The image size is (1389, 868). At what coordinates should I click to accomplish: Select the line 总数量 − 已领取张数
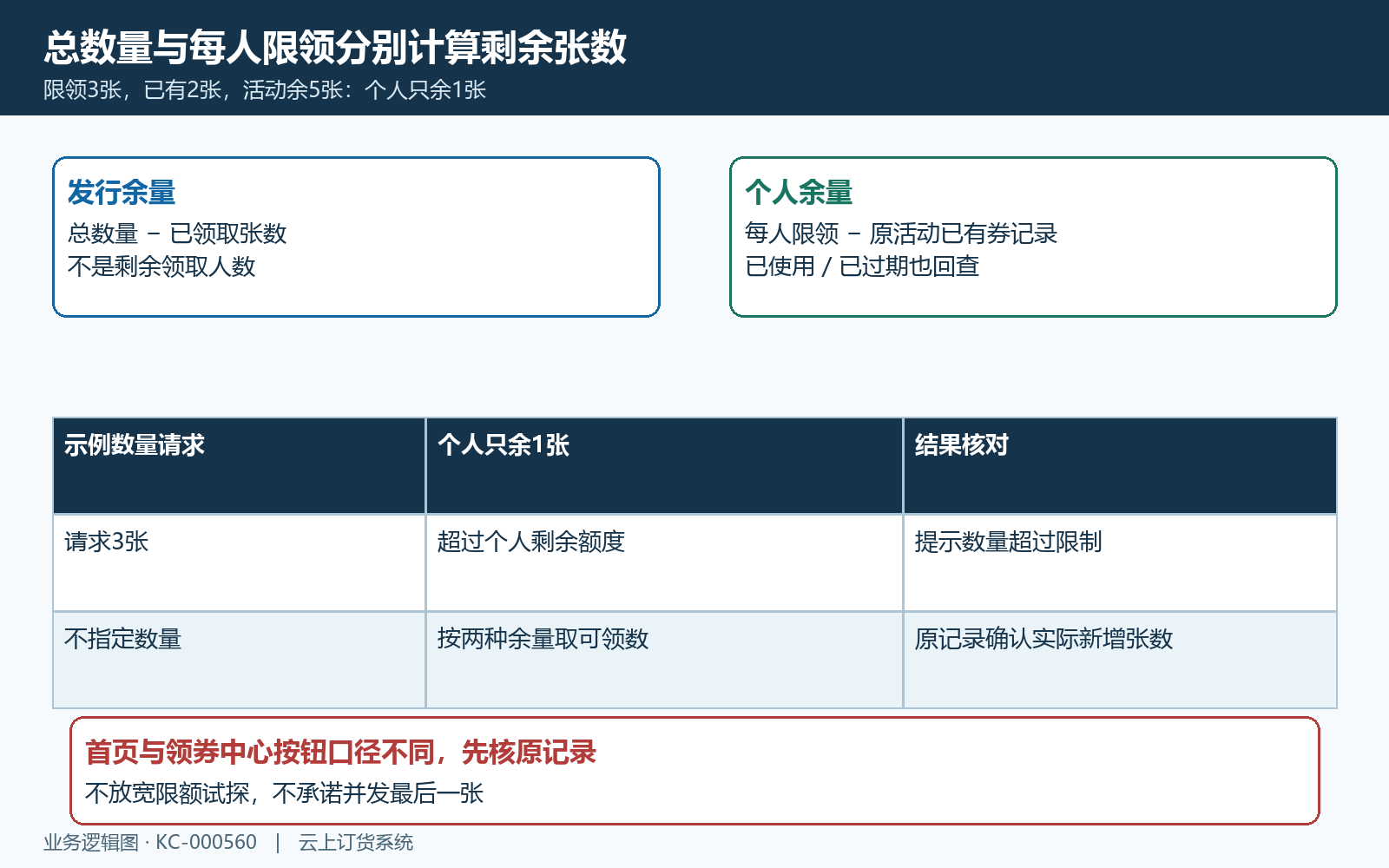click(x=177, y=233)
